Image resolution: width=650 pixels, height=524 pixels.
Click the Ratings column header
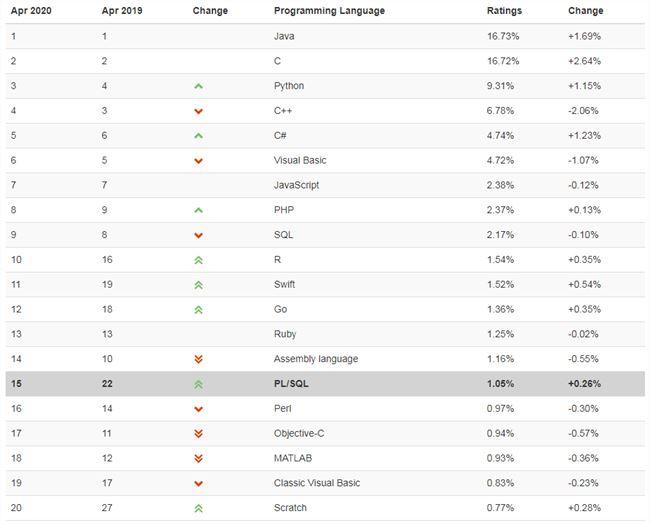click(503, 11)
